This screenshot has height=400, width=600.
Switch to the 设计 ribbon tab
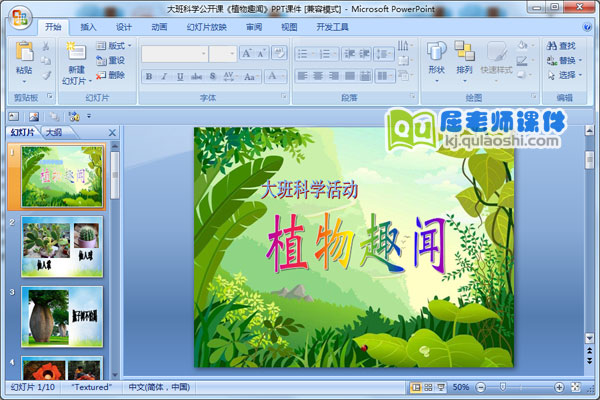point(124,27)
